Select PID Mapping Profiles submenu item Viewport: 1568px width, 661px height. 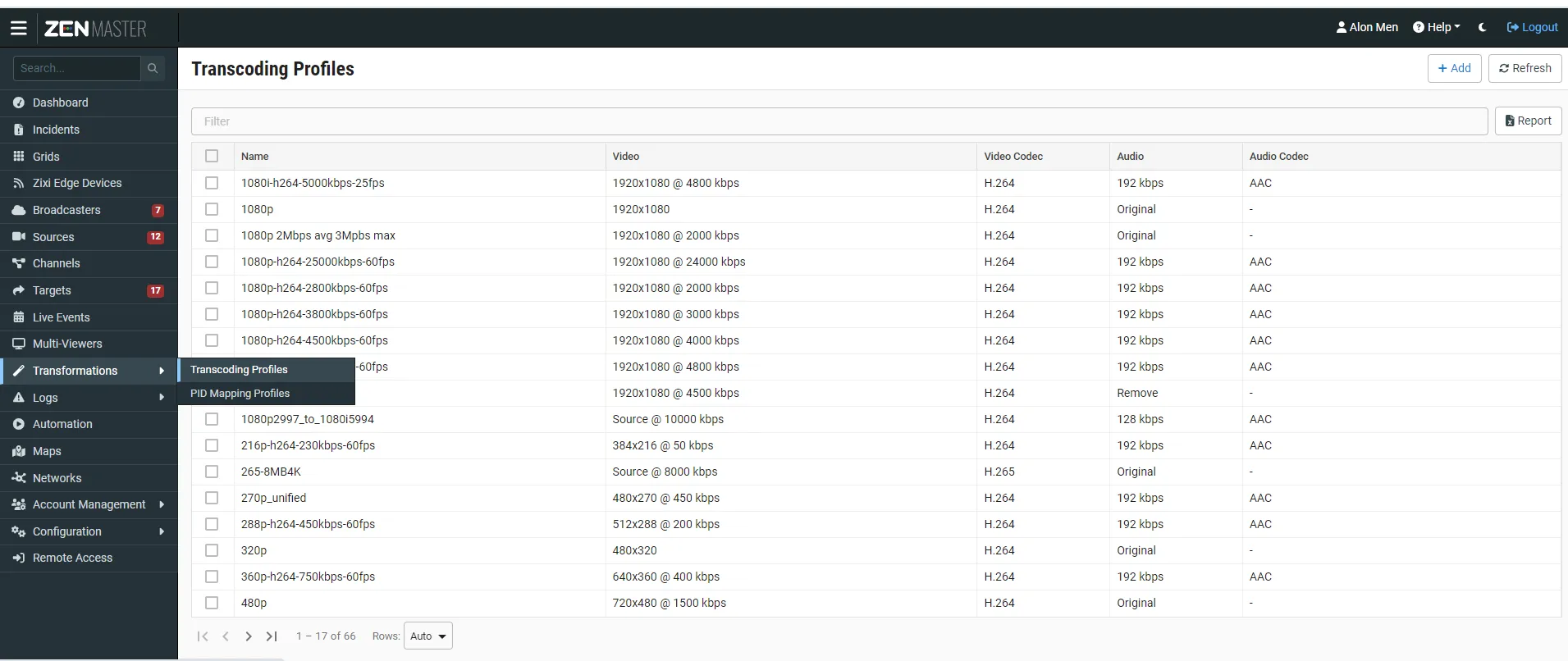coord(267,394)
